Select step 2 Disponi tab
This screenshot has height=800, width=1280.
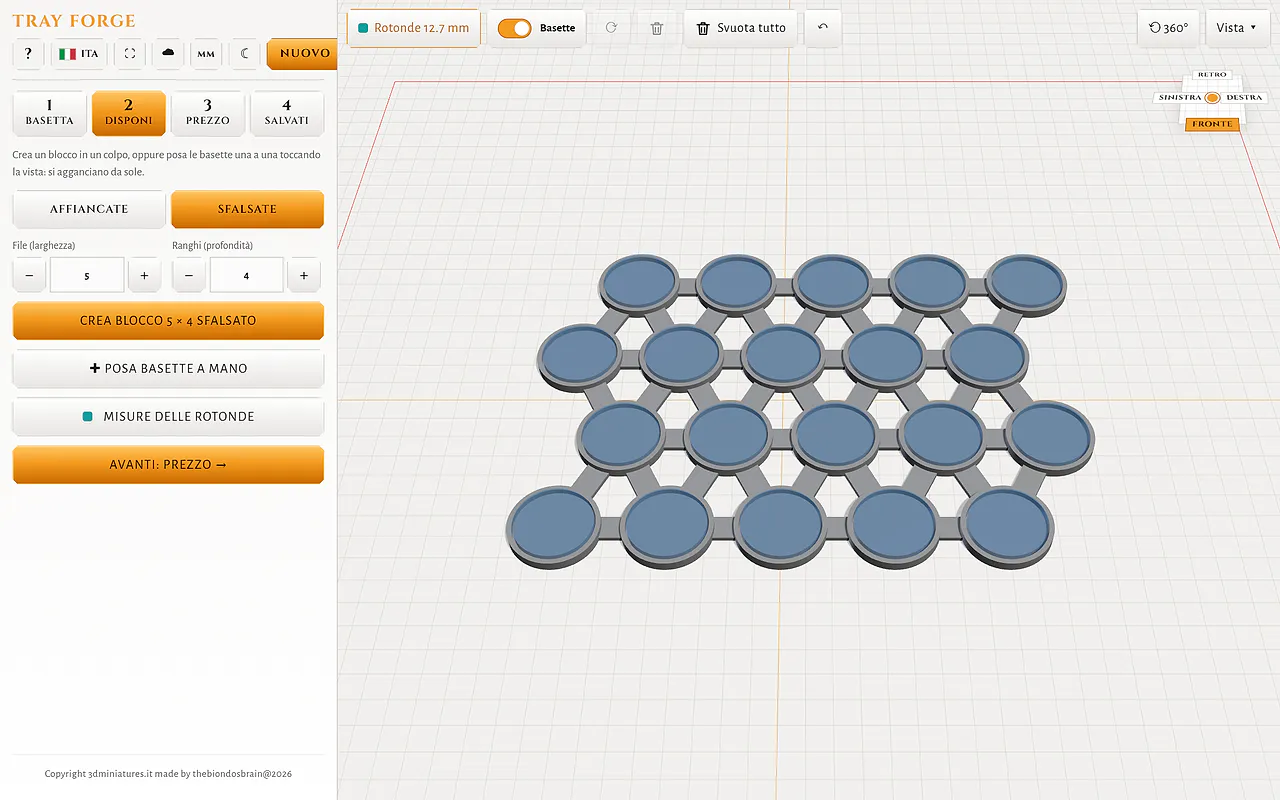(x=128, y=113)
